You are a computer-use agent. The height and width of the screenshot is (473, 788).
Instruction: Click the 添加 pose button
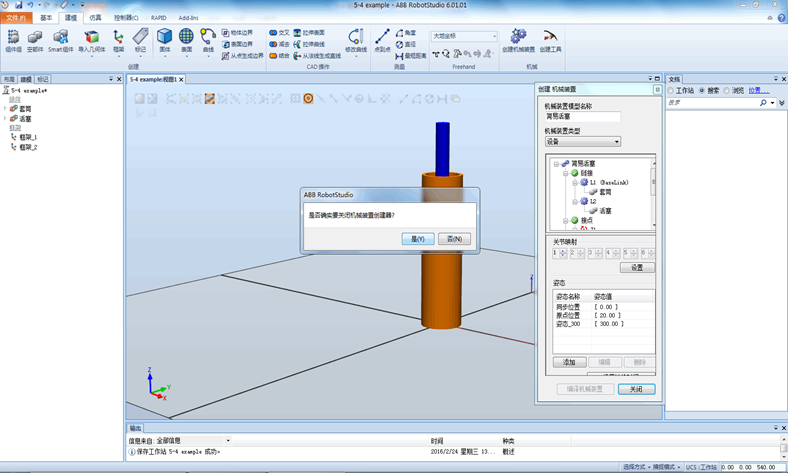click(569, 362)
